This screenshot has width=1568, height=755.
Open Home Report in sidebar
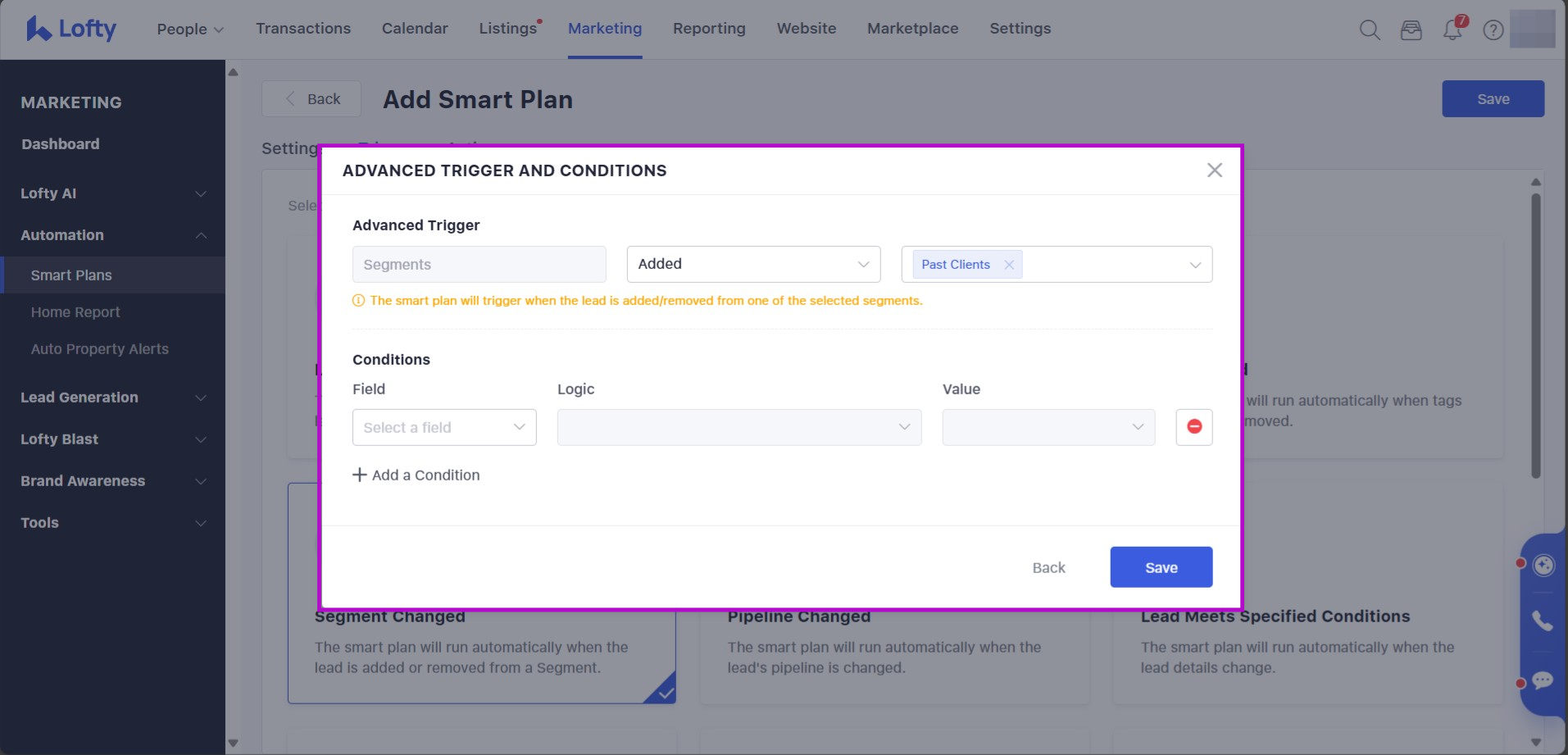[75, 312]
